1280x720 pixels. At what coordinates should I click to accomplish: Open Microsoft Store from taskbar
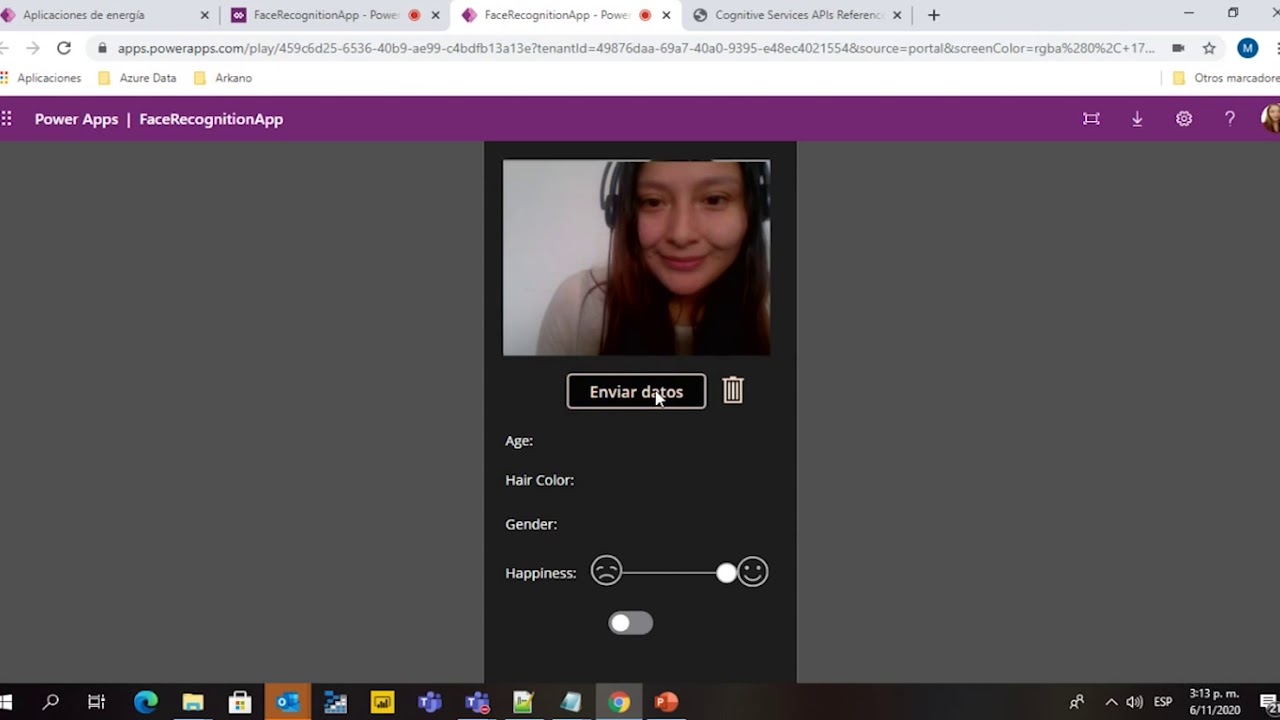(x=240, y=702)
